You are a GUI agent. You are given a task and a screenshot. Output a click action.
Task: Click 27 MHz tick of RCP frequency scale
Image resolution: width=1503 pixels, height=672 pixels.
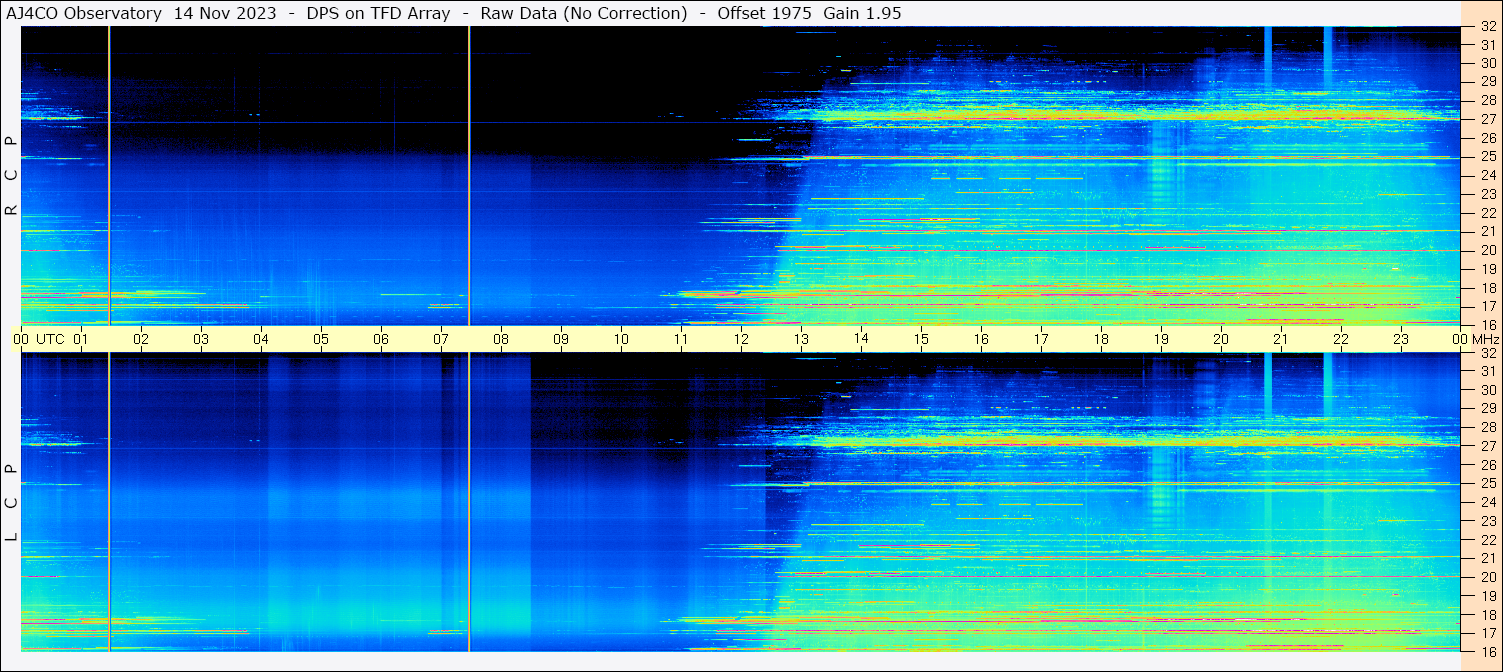pyautogui.click(x=1488, y=119)
